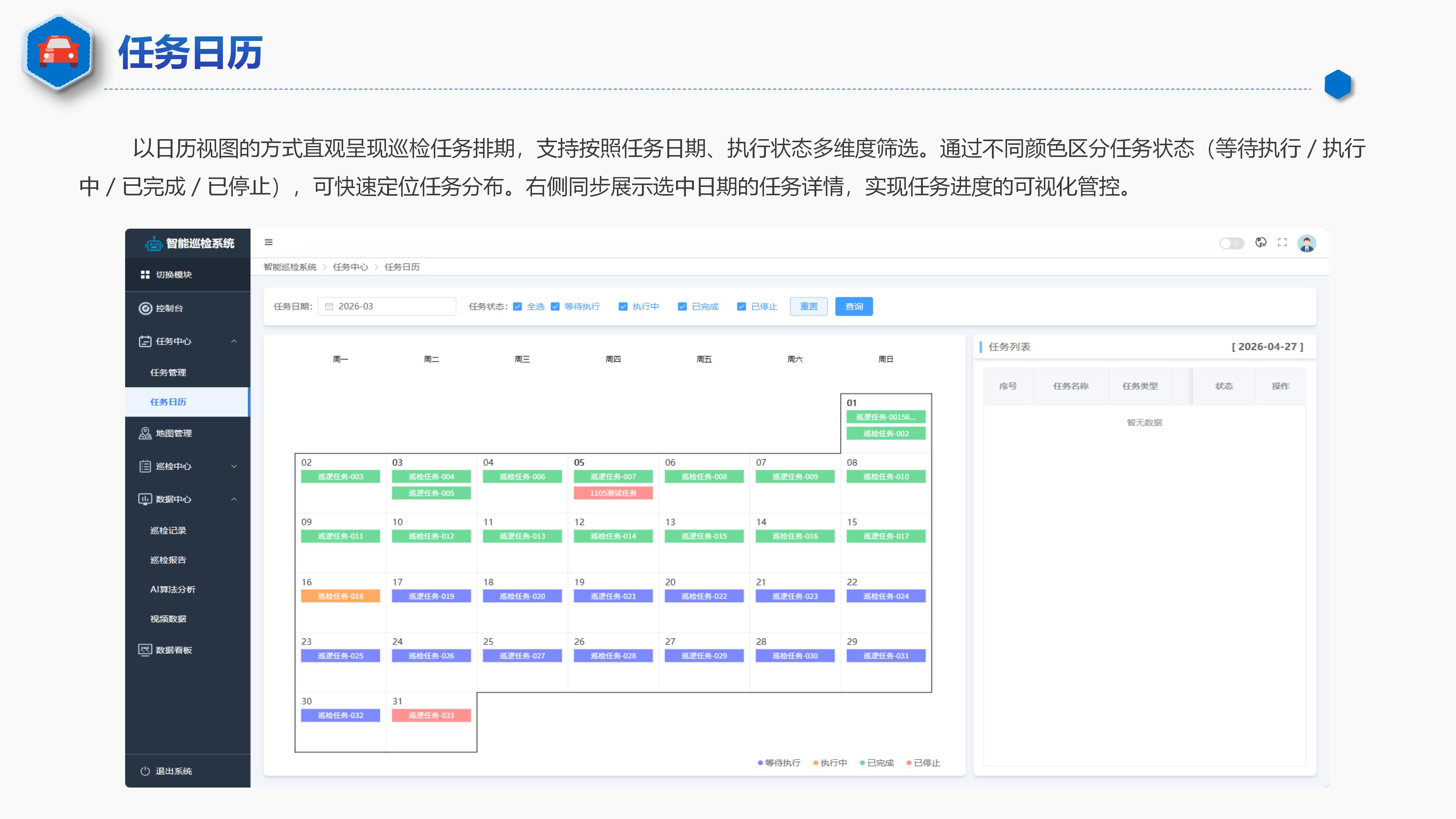Click the 地图管理 map pin icon
The height and width of the screenshot is (819, 1456).
click(145, 433)
